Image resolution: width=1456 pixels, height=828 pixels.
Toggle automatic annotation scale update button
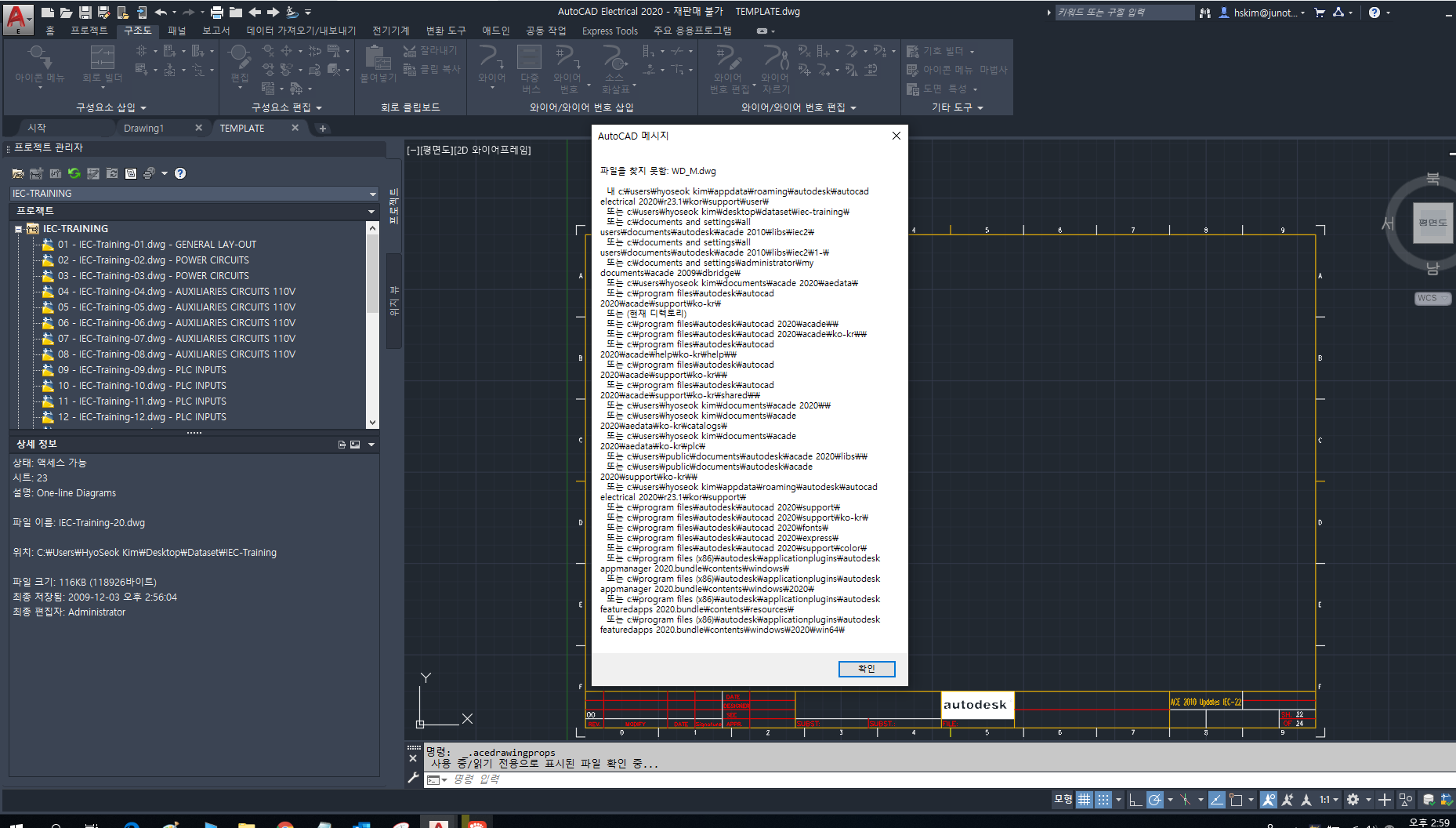pyautogui.click(x=1288, y=799)
